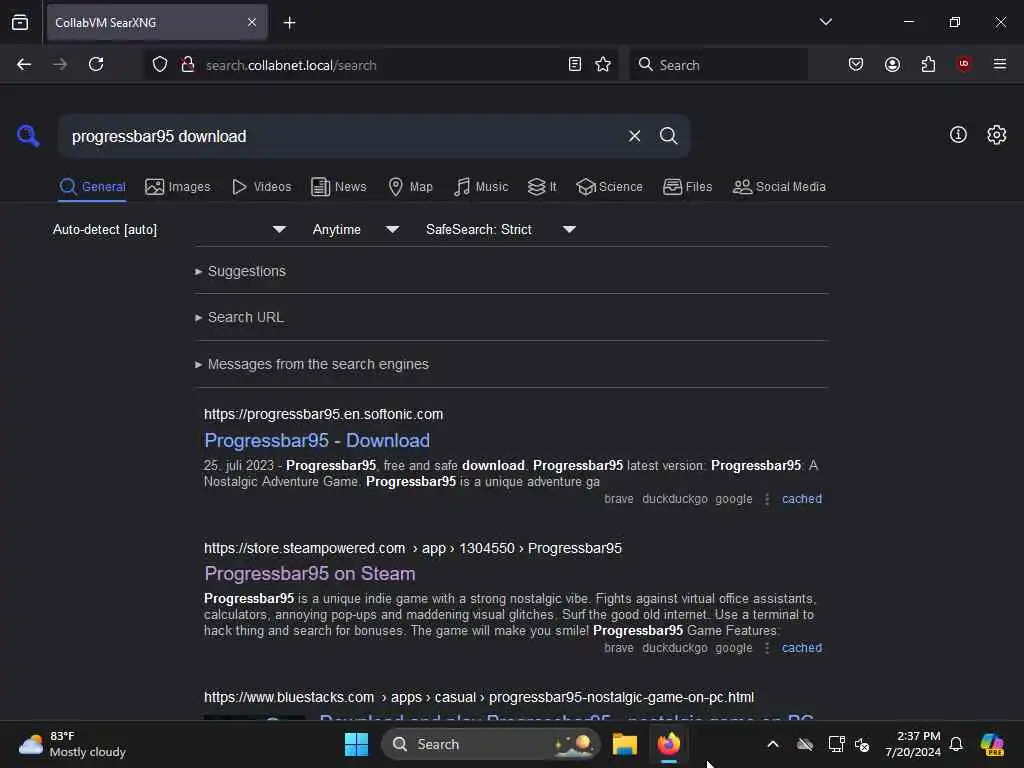Click the browser address bar
Image resolution: width=1024 pixels, height=768 pixels.
382,65
